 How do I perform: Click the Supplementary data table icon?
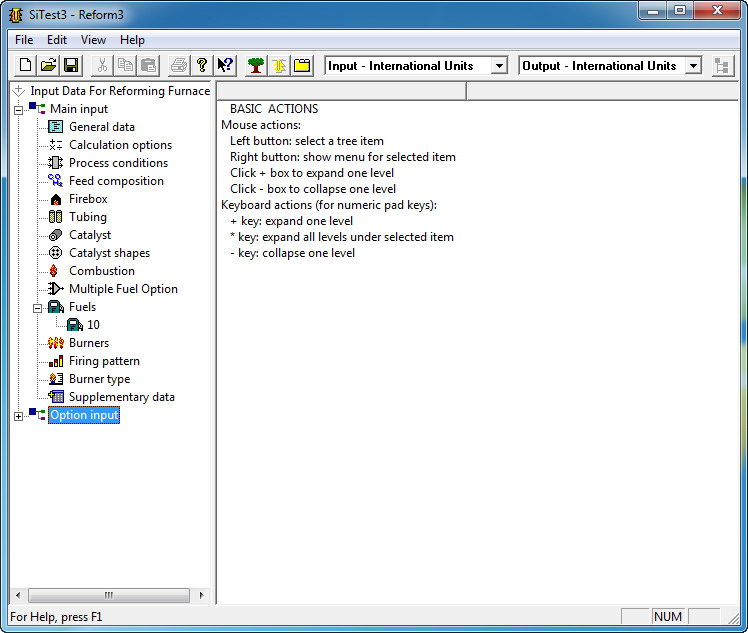tap(55, 397)
